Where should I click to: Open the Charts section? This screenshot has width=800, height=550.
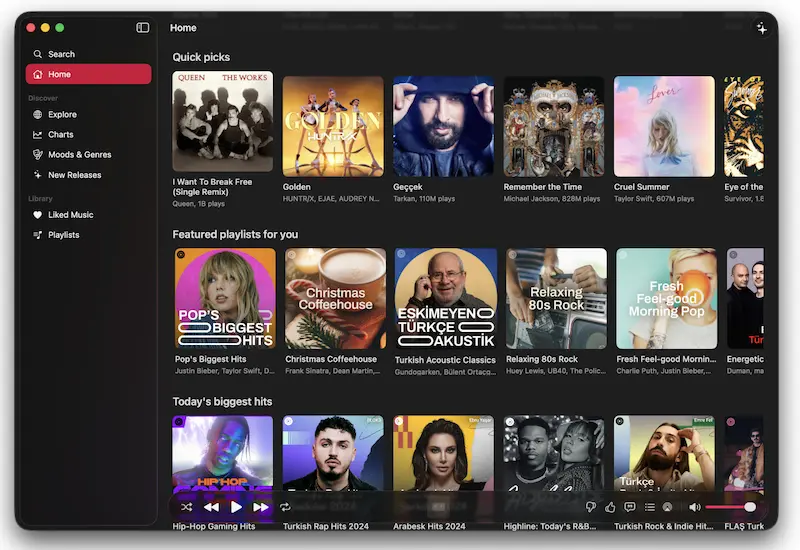pos(60,134)
